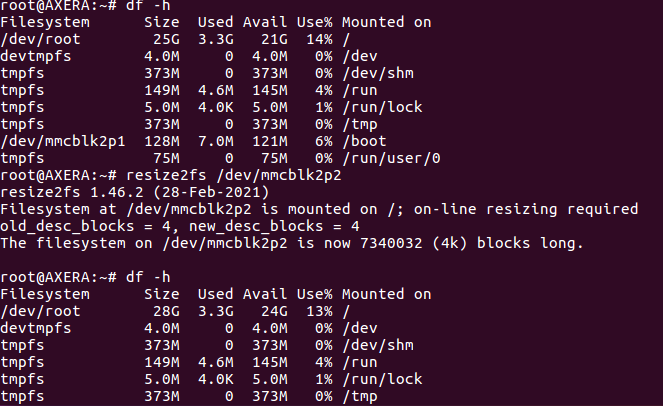Click the 121M available value for /boot
Viewport: 663px width, 406px height.
click(x=270, y=141)
